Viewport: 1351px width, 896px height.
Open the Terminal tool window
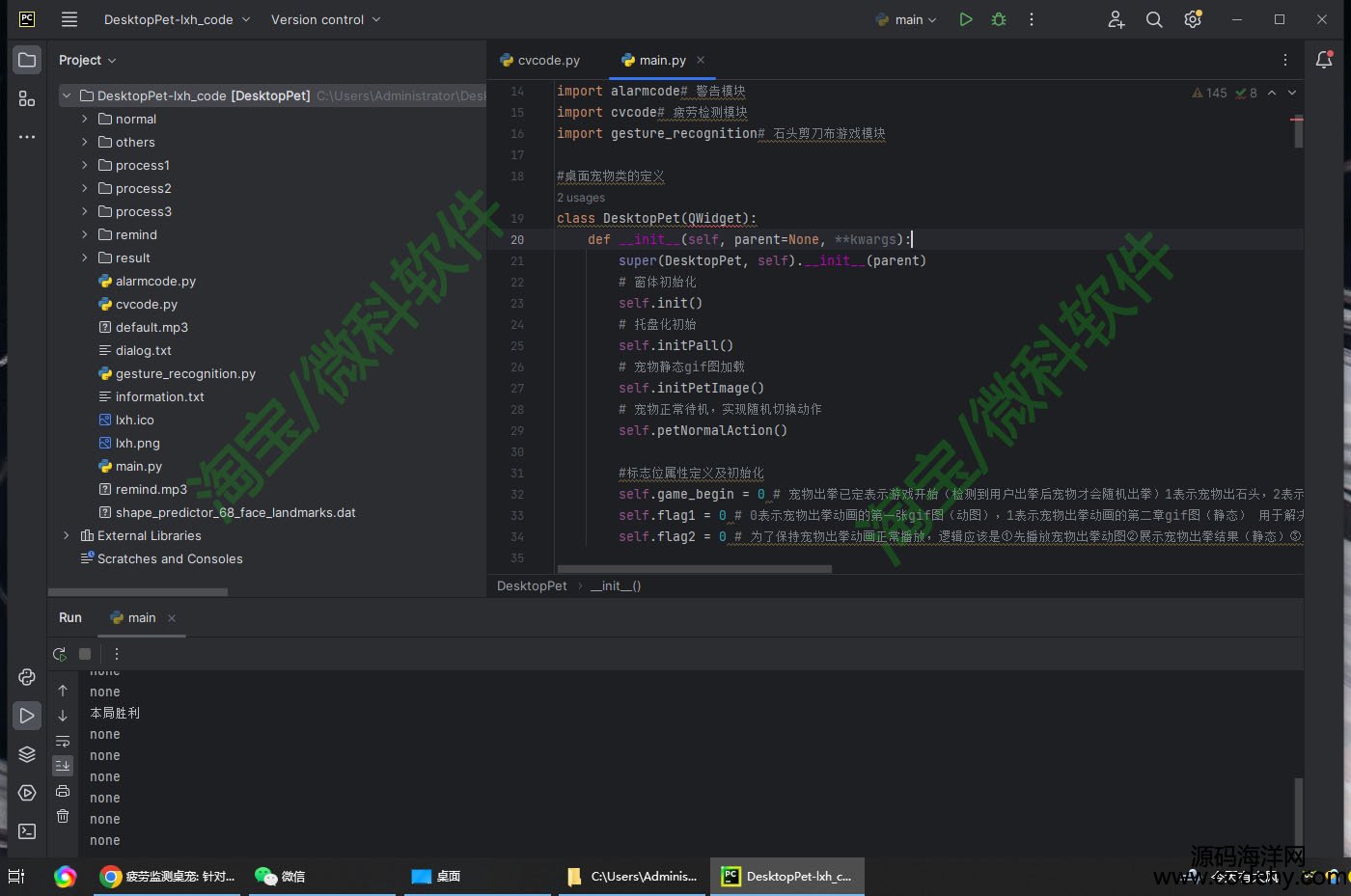[27, 831]
